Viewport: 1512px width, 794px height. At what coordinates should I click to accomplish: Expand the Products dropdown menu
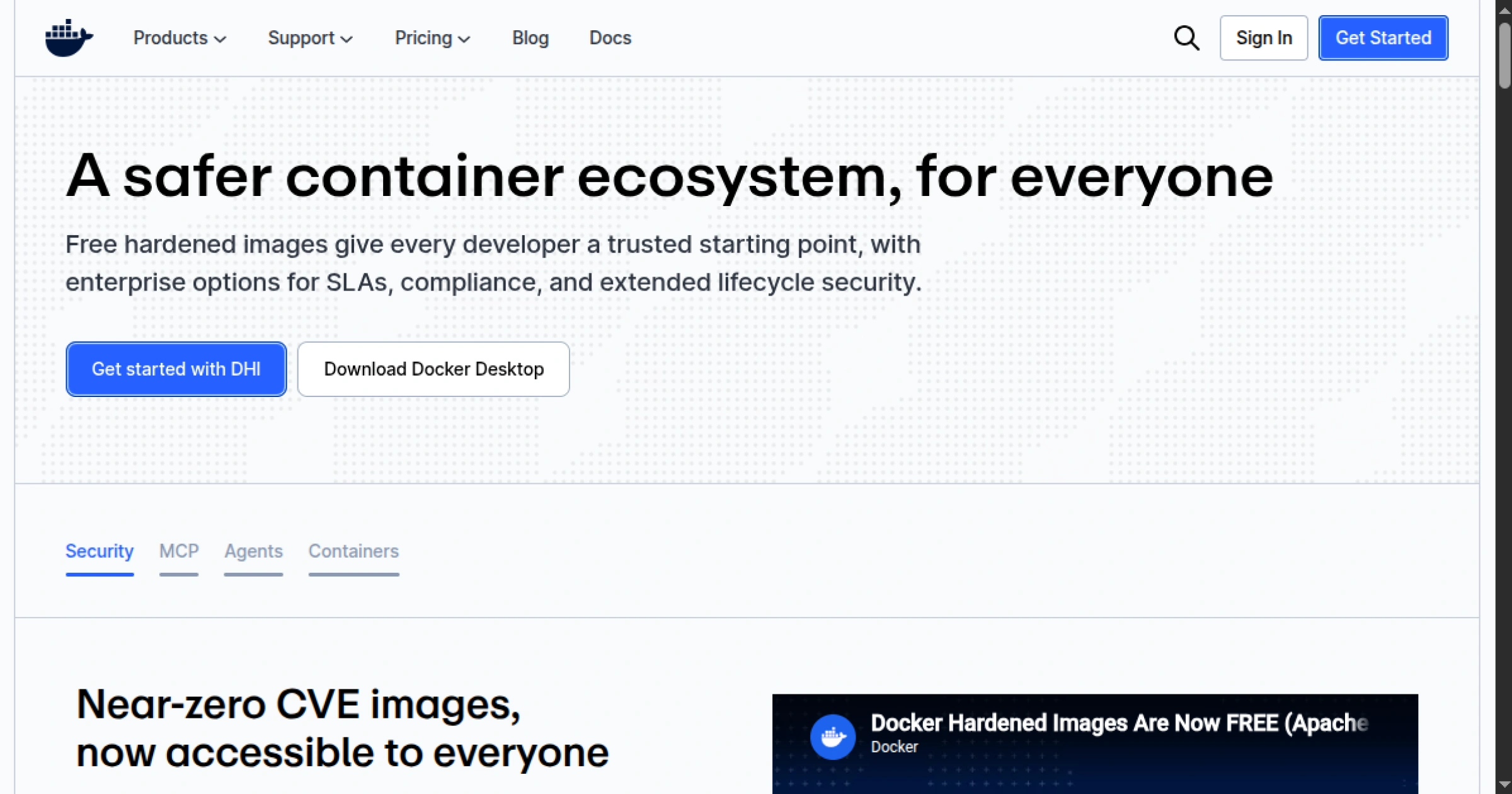[x=180, y=38]
